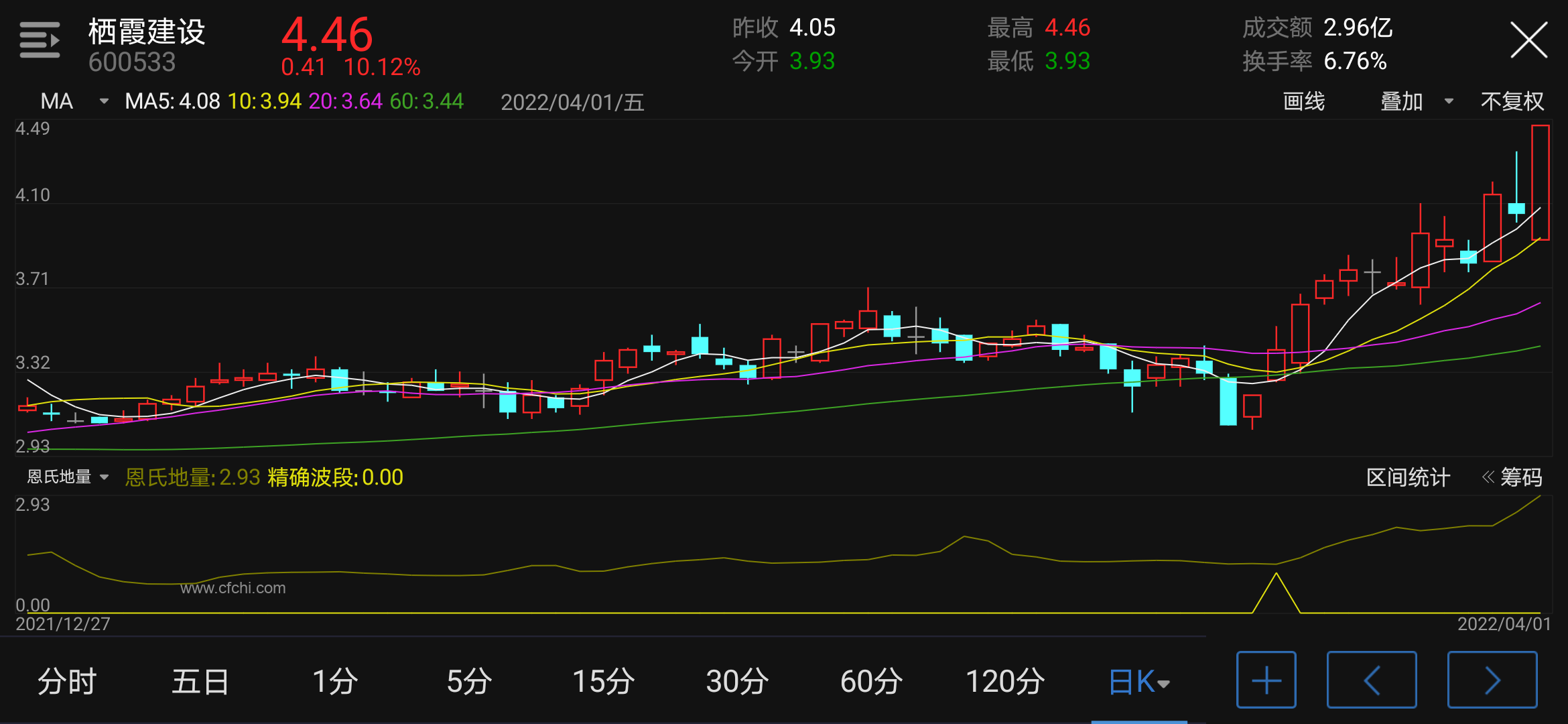Activate the 画线 drawing tool
The height and width of the screenshot is (724, 1568).
click(x=1303, y=101)
